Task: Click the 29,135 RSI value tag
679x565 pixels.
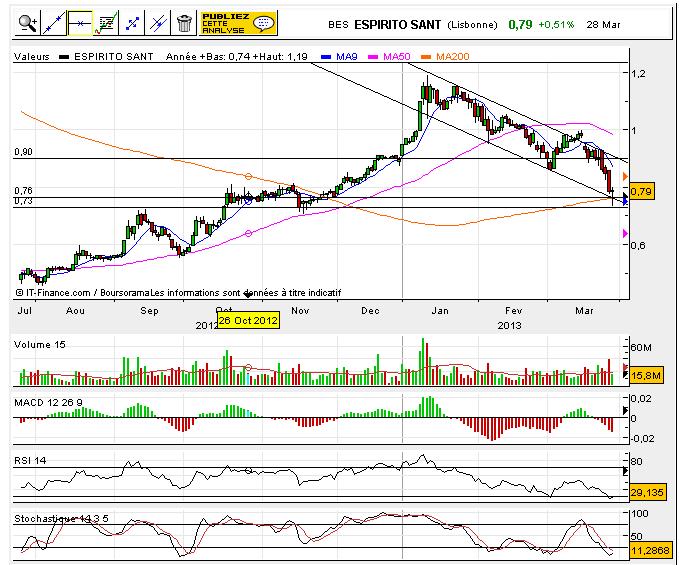Action: 647,492
